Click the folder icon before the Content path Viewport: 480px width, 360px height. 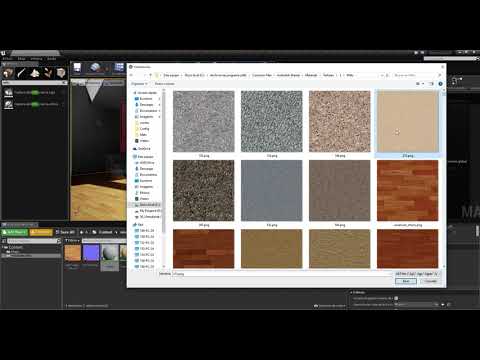[x=94, y=232]
